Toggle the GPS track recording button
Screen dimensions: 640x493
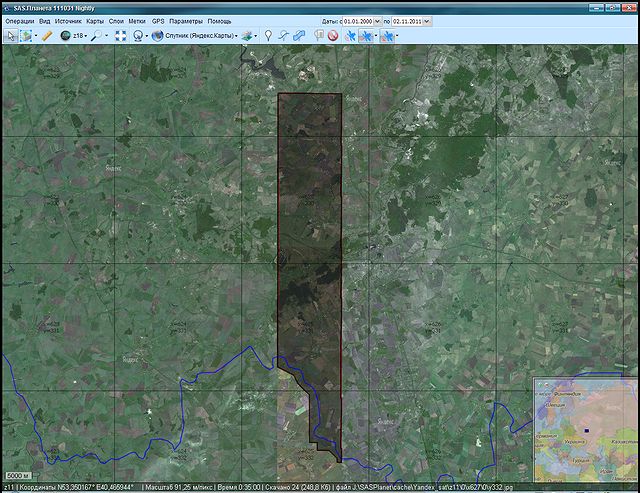(x=367, y=35)
